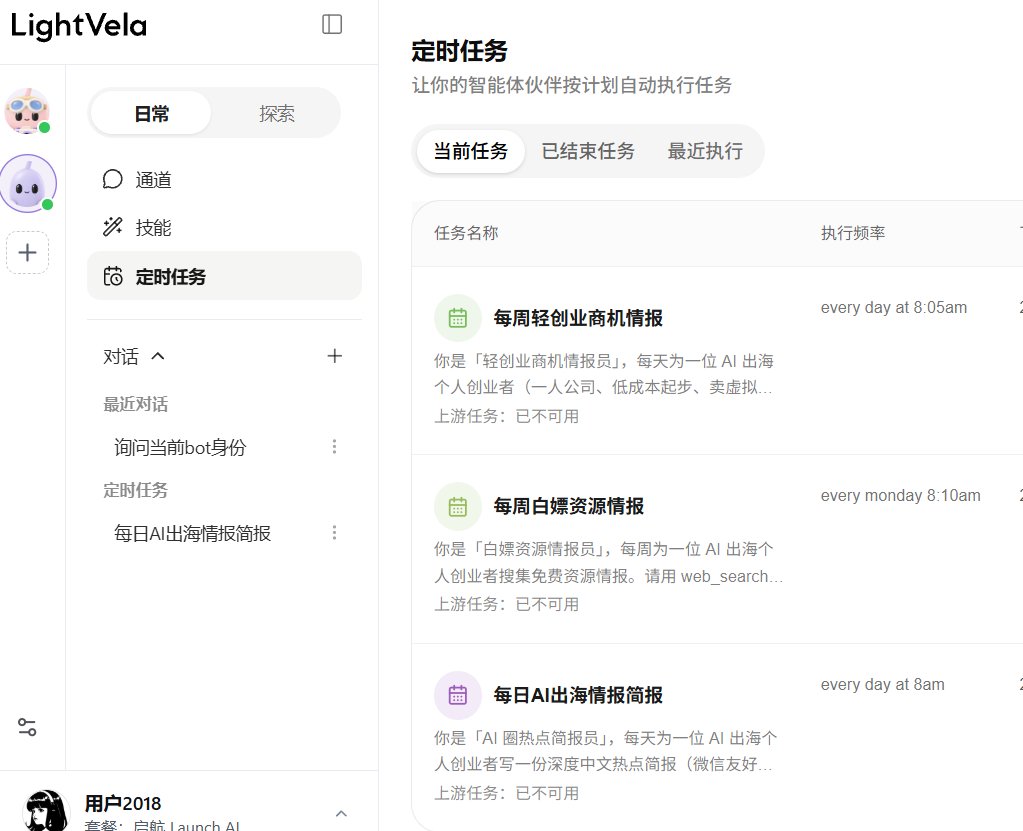This screenshot has height=831, width=1023.
Task: Open the 每日AI出海情报简报 task in table
Action: tap(578, 695)
